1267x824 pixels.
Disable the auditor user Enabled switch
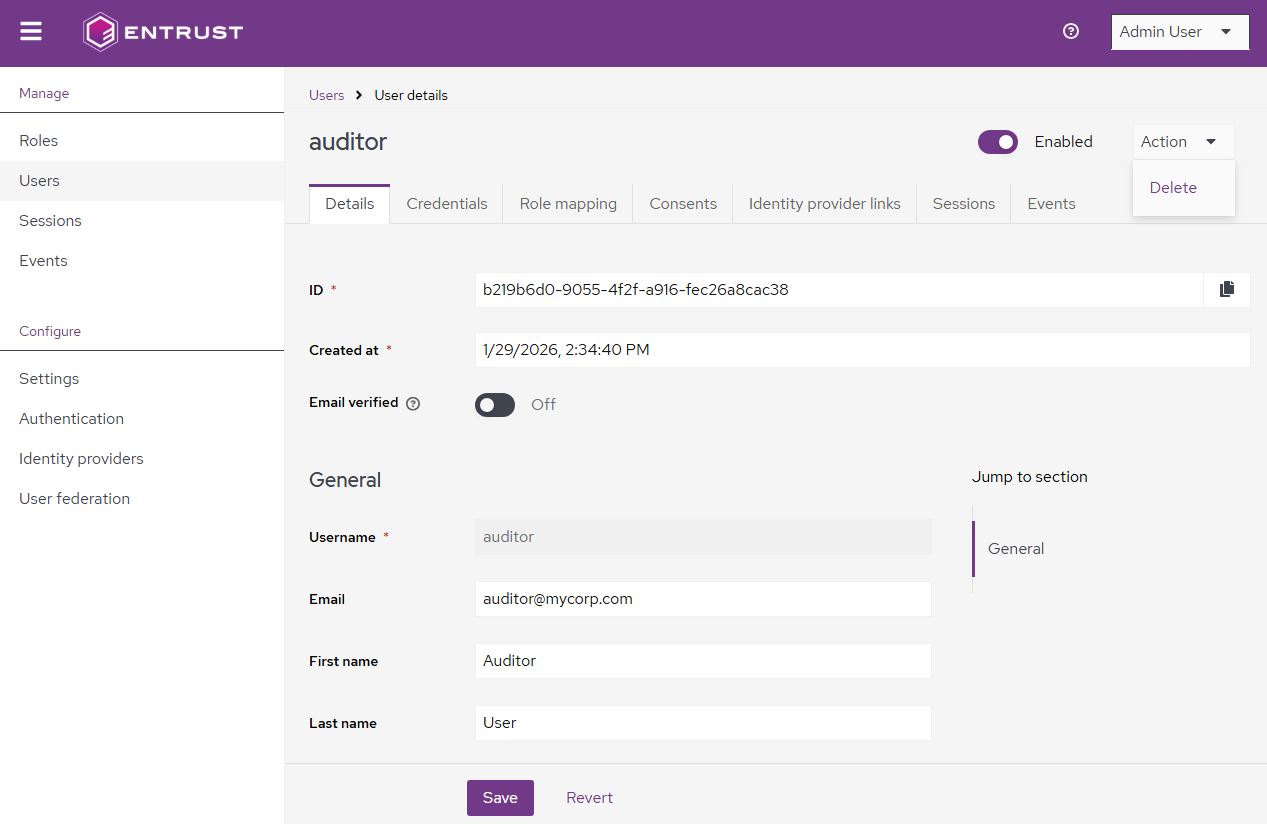(x=997, y=142)
